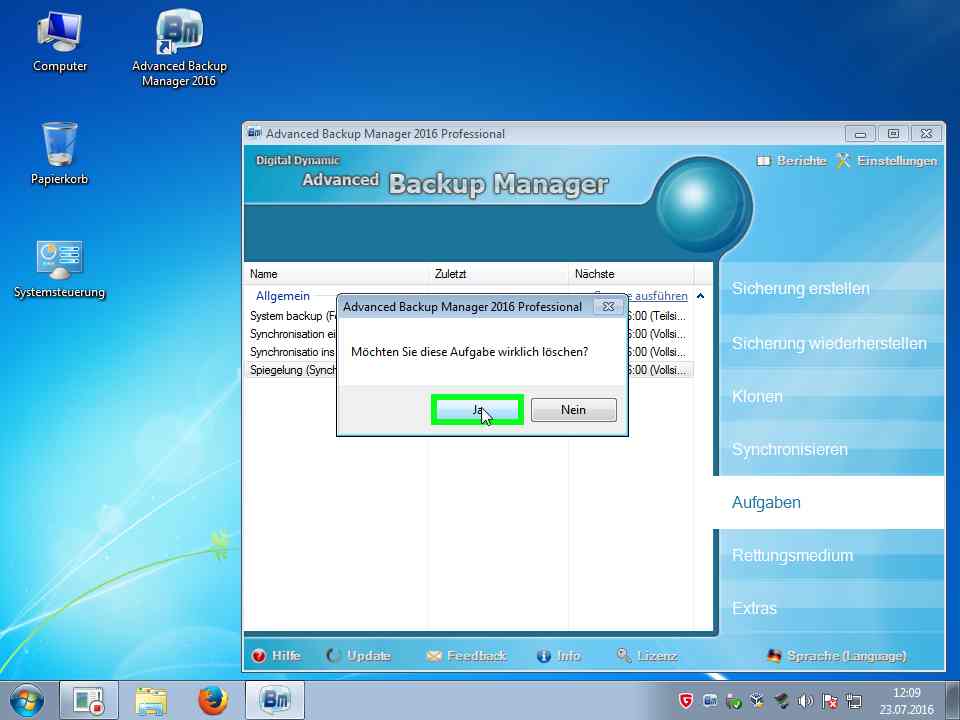This screenshot has width=960, height=720.
Task: Minimize the Advanced Backup Manager window
Action: tap(860, 133)
